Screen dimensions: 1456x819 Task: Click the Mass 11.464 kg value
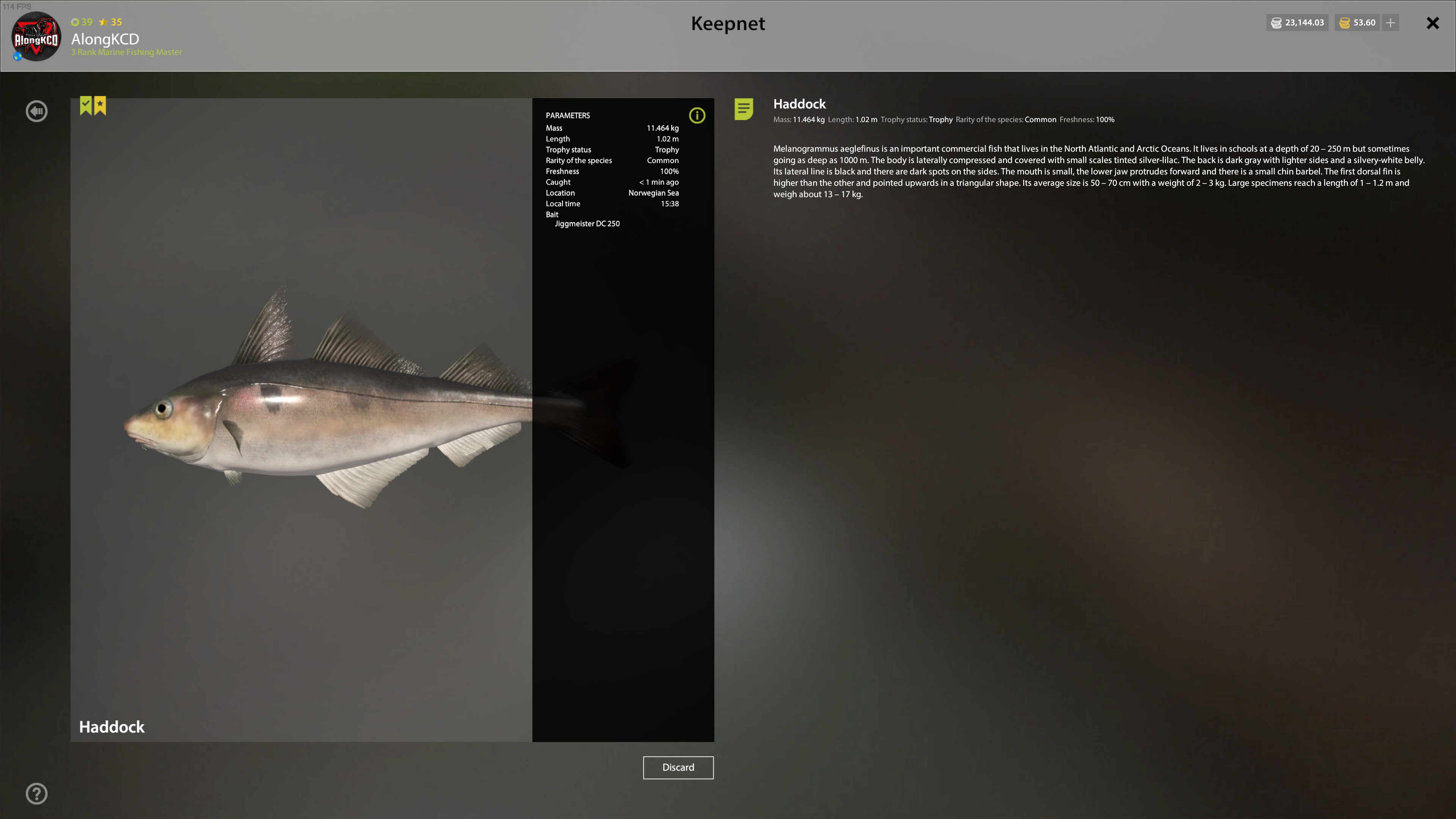pos(662,128)
